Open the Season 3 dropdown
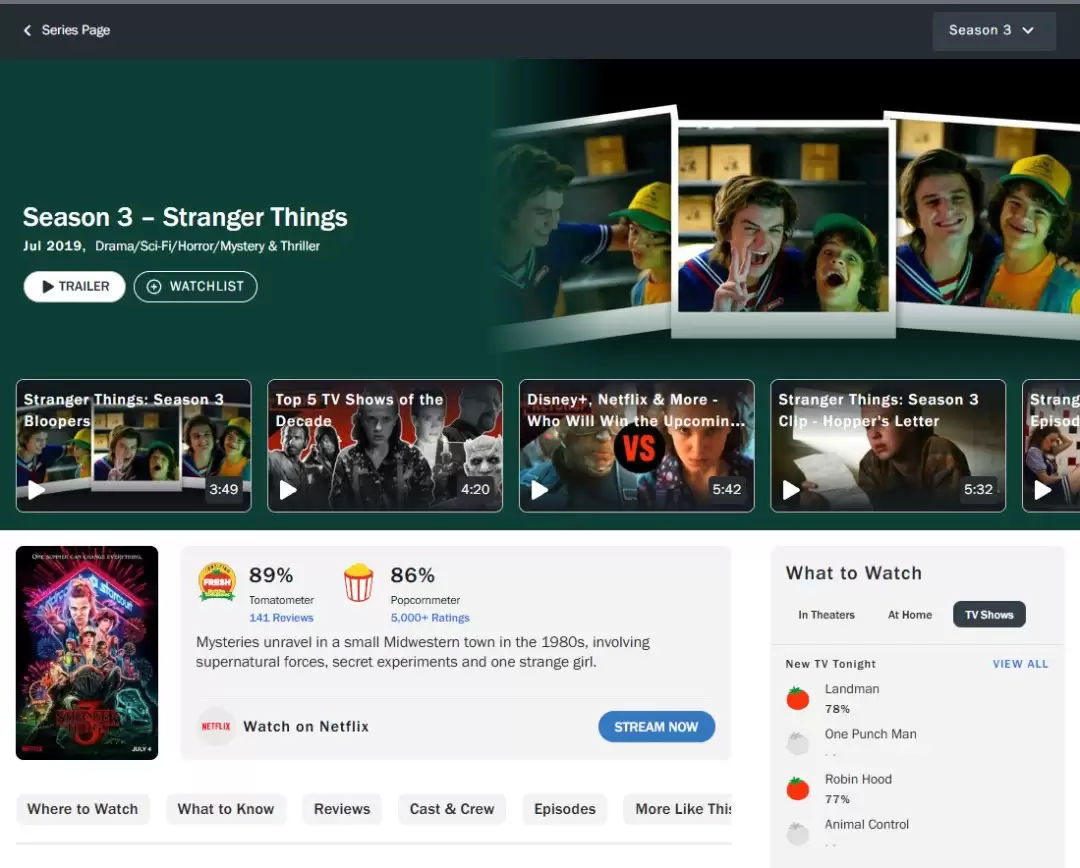Screen dimensions: 1080x868 coord(993,31)
